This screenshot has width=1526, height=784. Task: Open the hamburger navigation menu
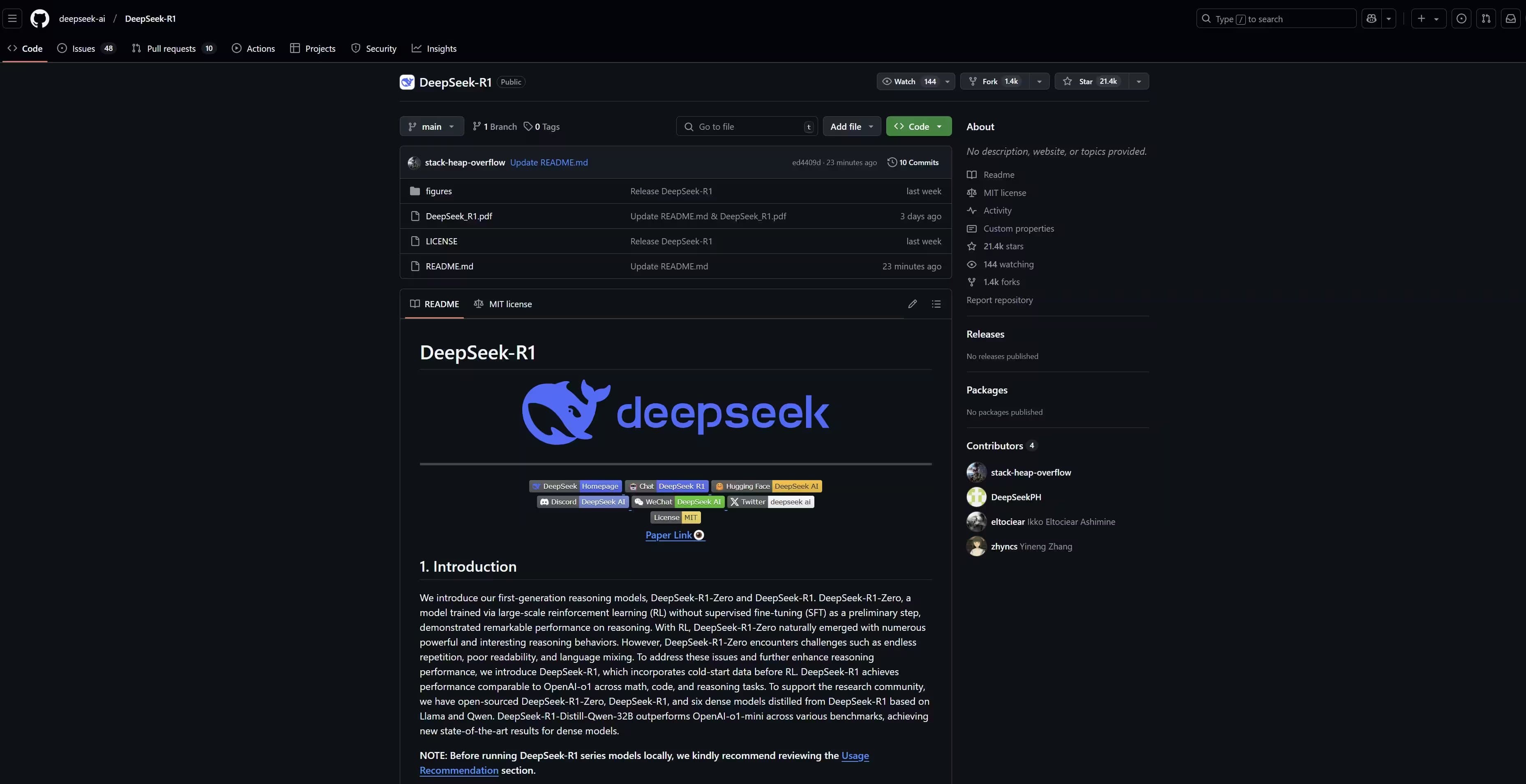tap(12, 18)
